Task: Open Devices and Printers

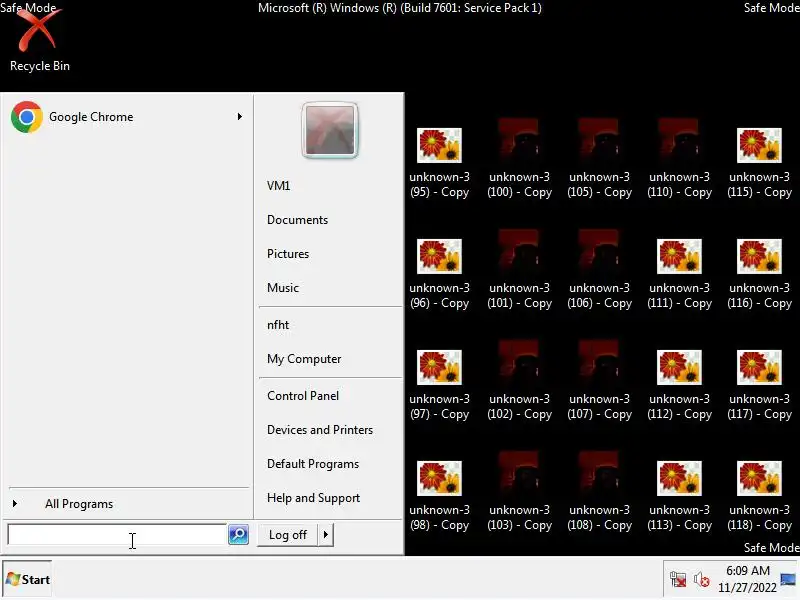Action: 320,430
